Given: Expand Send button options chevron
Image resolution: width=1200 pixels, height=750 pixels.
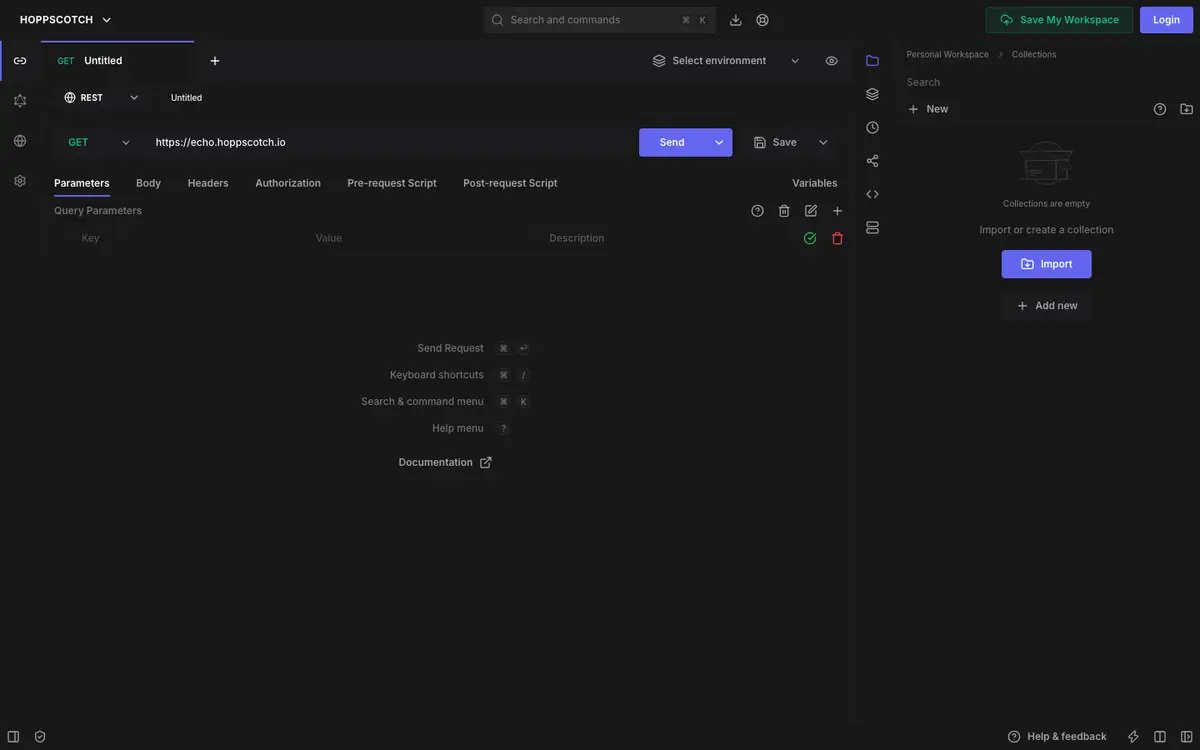Looking at the screenshot, I should pyautogui.click(x=719, y=142).
